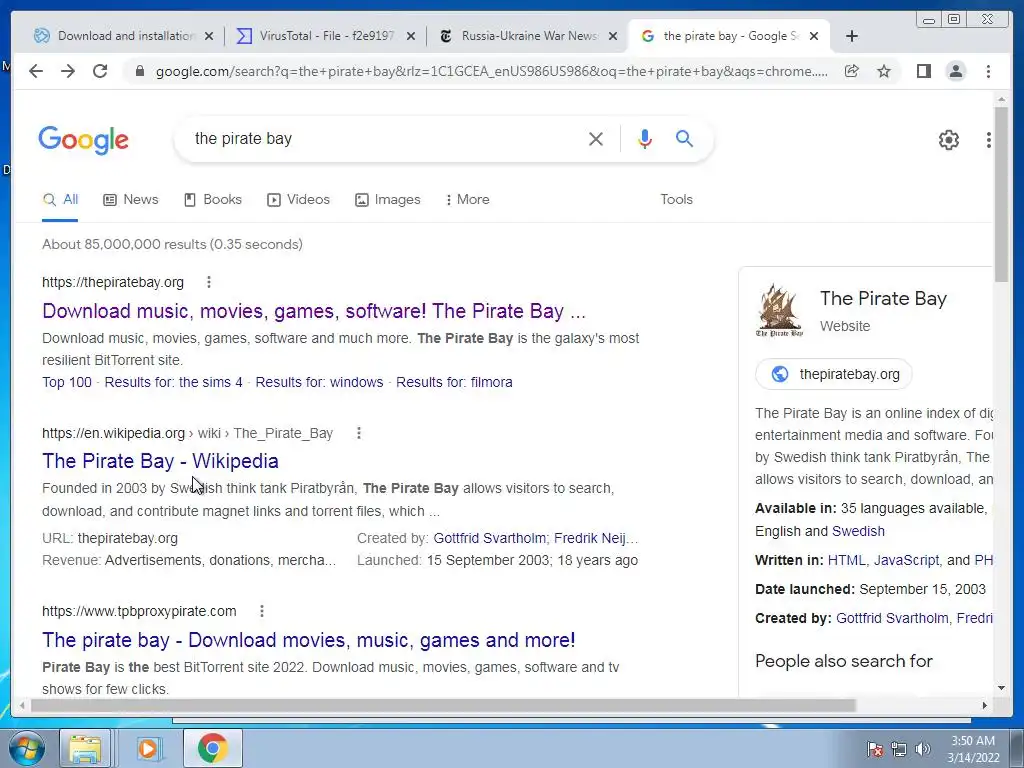Share this page from the address bar
1024x768 pixels.
click(x=852, y=71)
